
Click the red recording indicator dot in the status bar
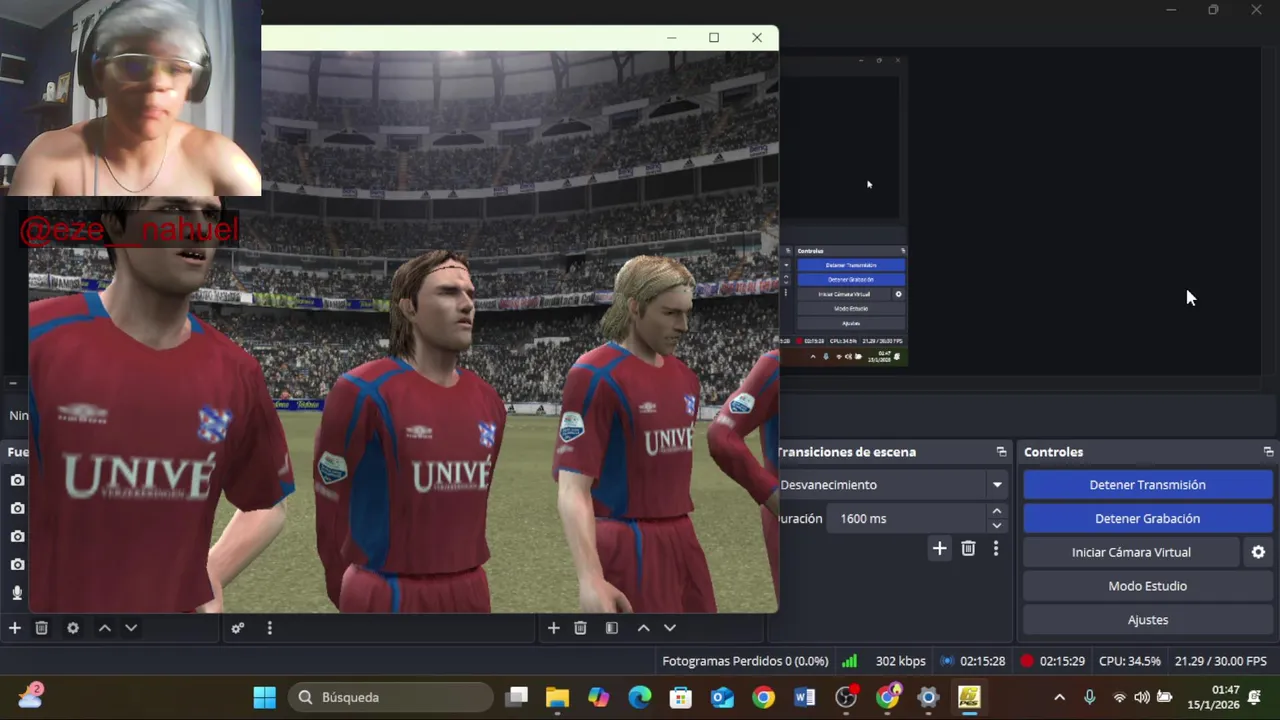click(x=1026, y=661)
